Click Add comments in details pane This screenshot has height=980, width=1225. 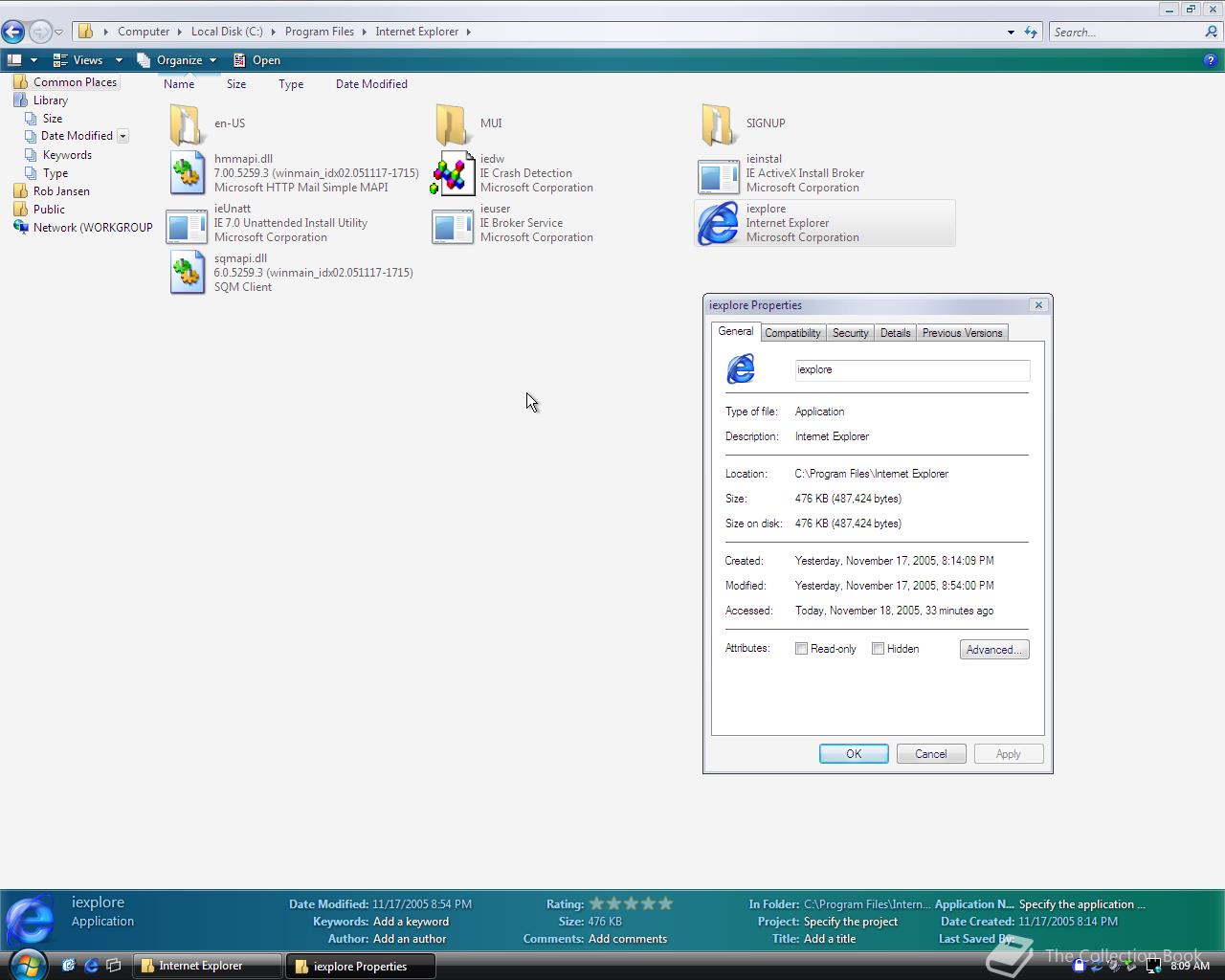[628, 939]
